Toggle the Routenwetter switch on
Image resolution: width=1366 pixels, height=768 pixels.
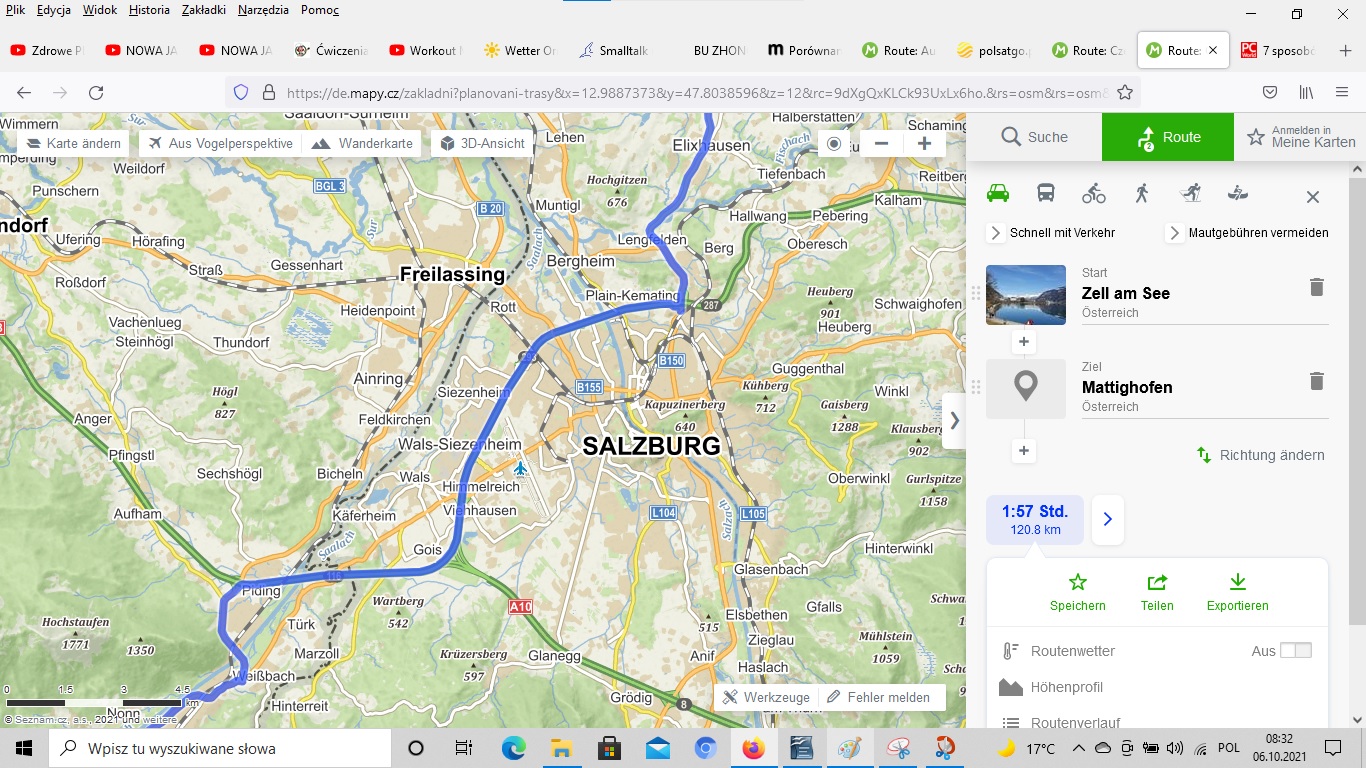click(x=1295, y=651)
